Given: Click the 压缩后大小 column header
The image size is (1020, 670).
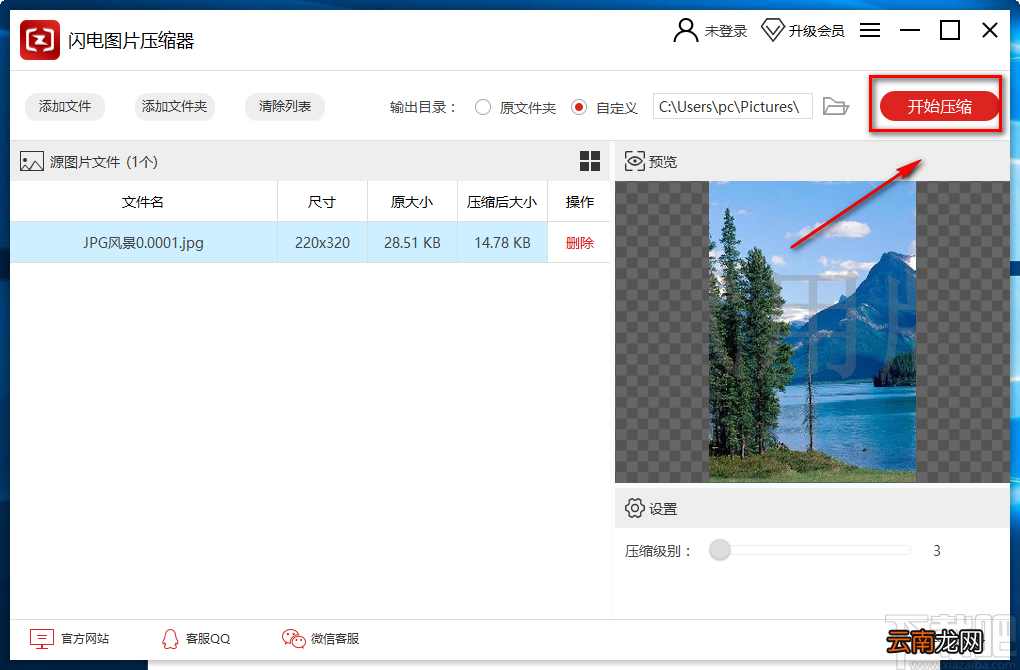Looking at the screenshot, I should coord(502,202).
